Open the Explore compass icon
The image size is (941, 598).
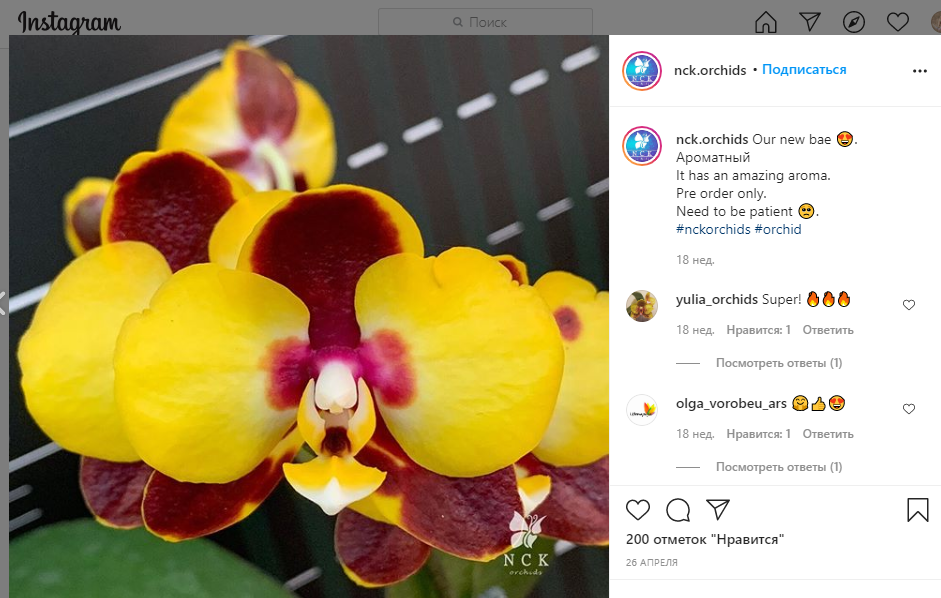point(854,22)
